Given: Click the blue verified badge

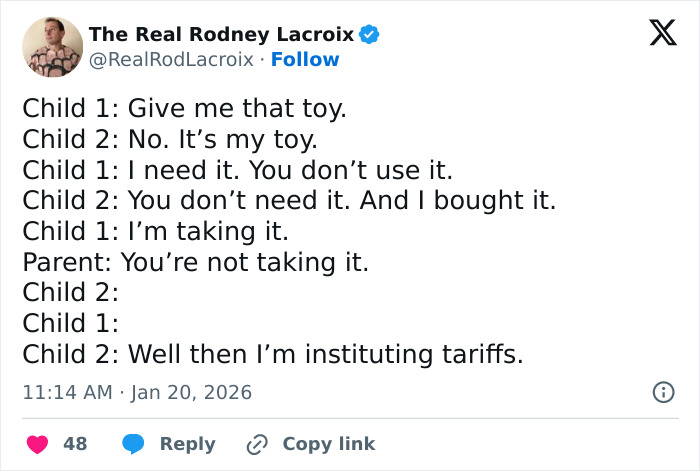Looking at the screenshot, I should click(x=369, y=35).
